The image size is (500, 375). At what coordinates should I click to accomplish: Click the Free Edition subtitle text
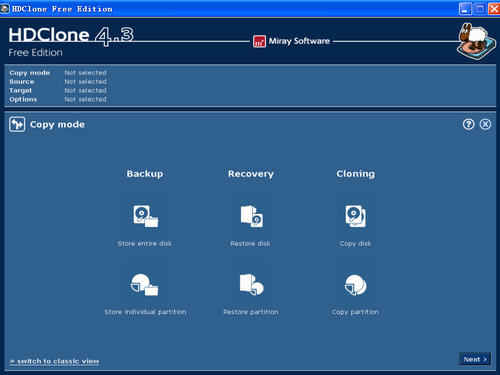pyautogui.click(x=35, y=53)
